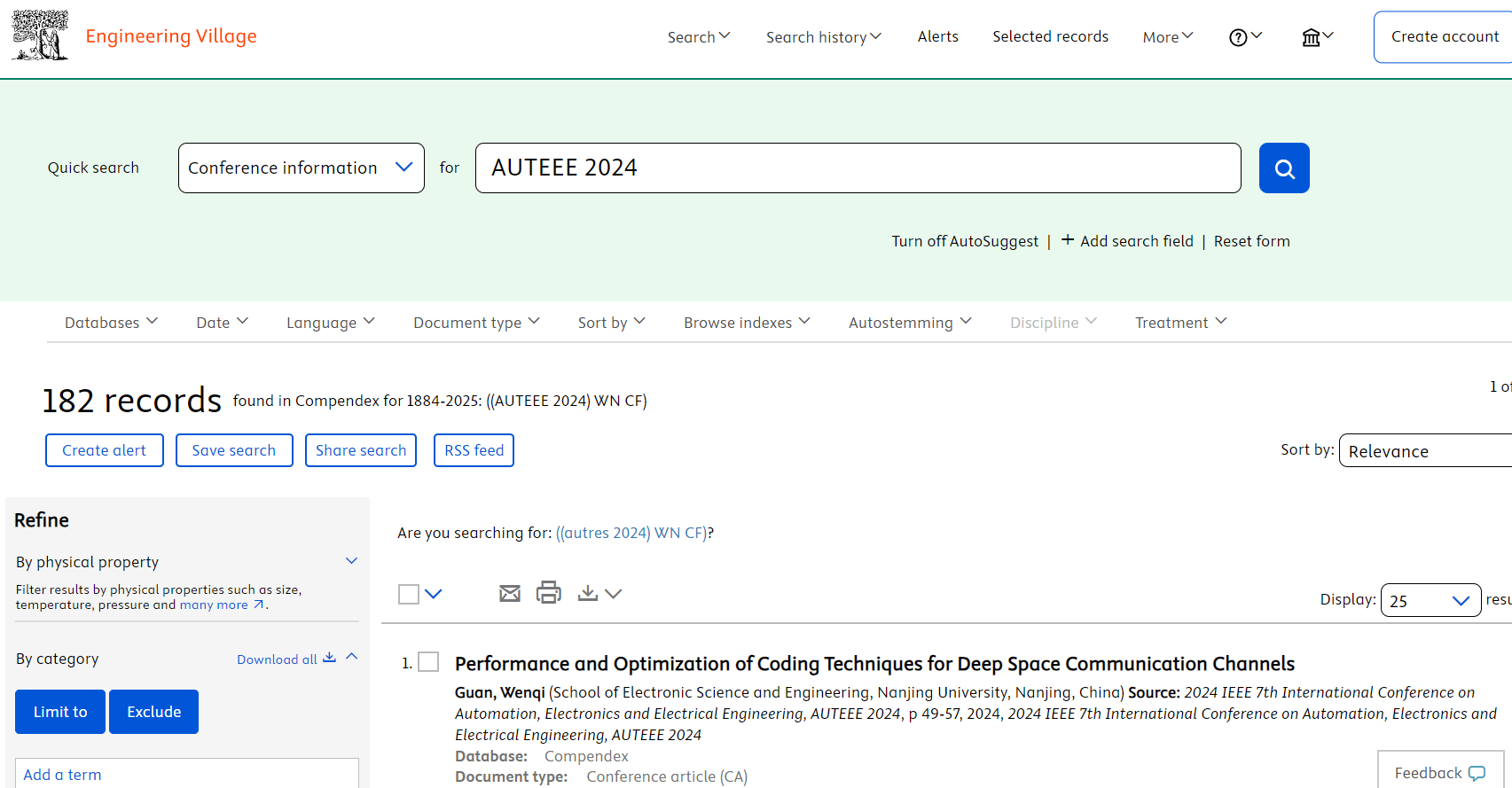Open the help question-mark menu
This screenshot has width=1512, height=788.
[x=1245, y=37]
